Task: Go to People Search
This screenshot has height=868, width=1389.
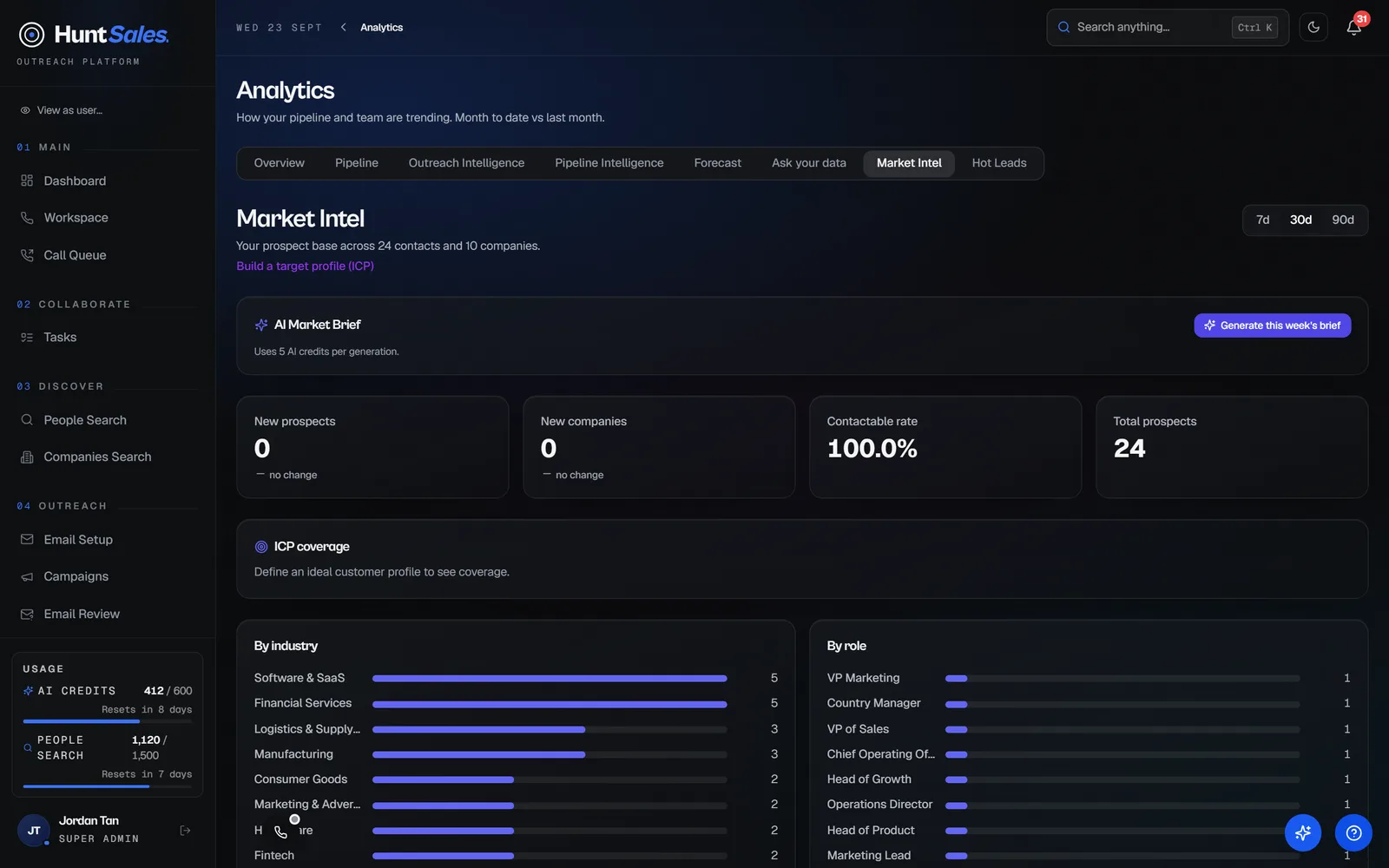Action: point(85,420)
